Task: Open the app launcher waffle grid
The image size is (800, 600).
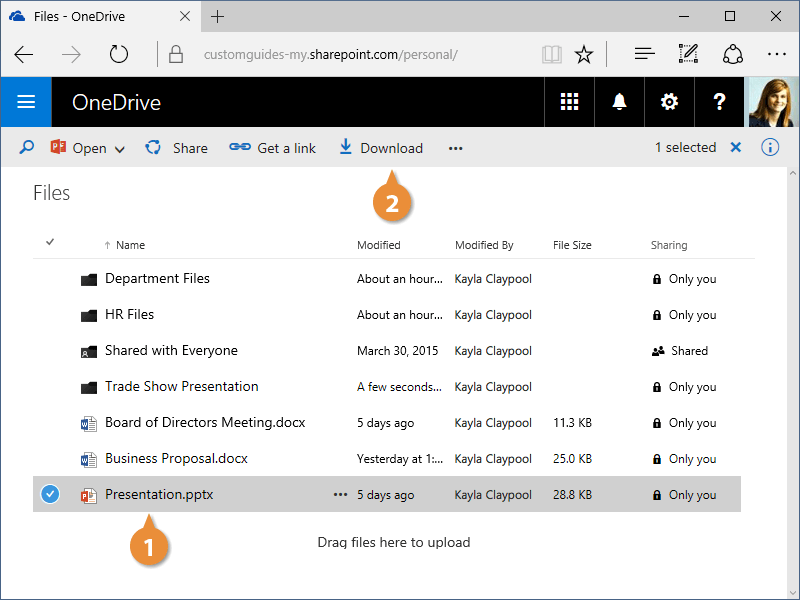Action: 569,102
